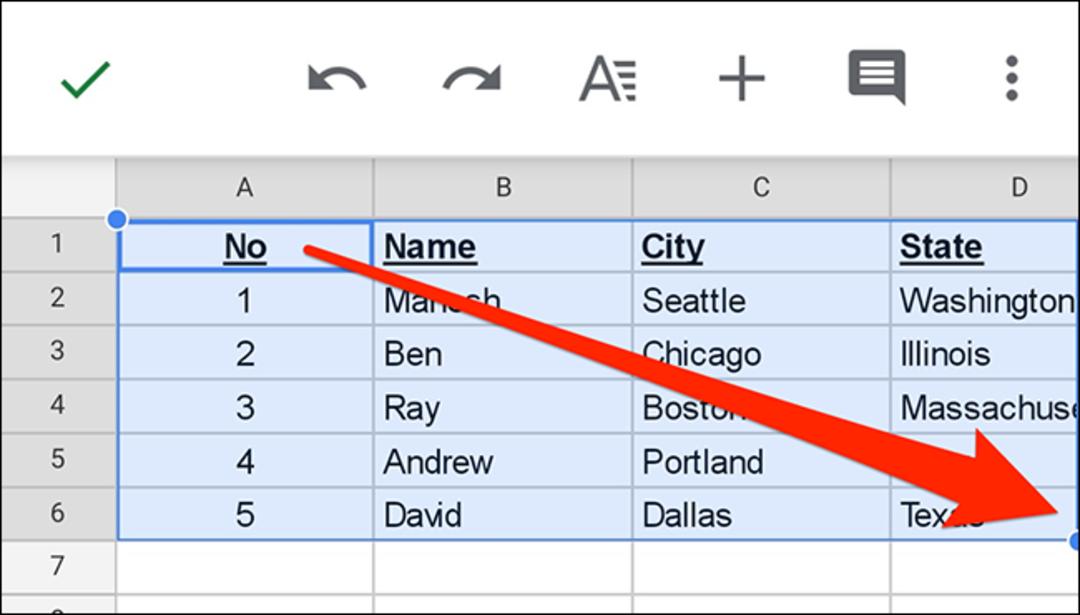
Task: Select the Illinois cell
Action: click(x=985, y=353)
